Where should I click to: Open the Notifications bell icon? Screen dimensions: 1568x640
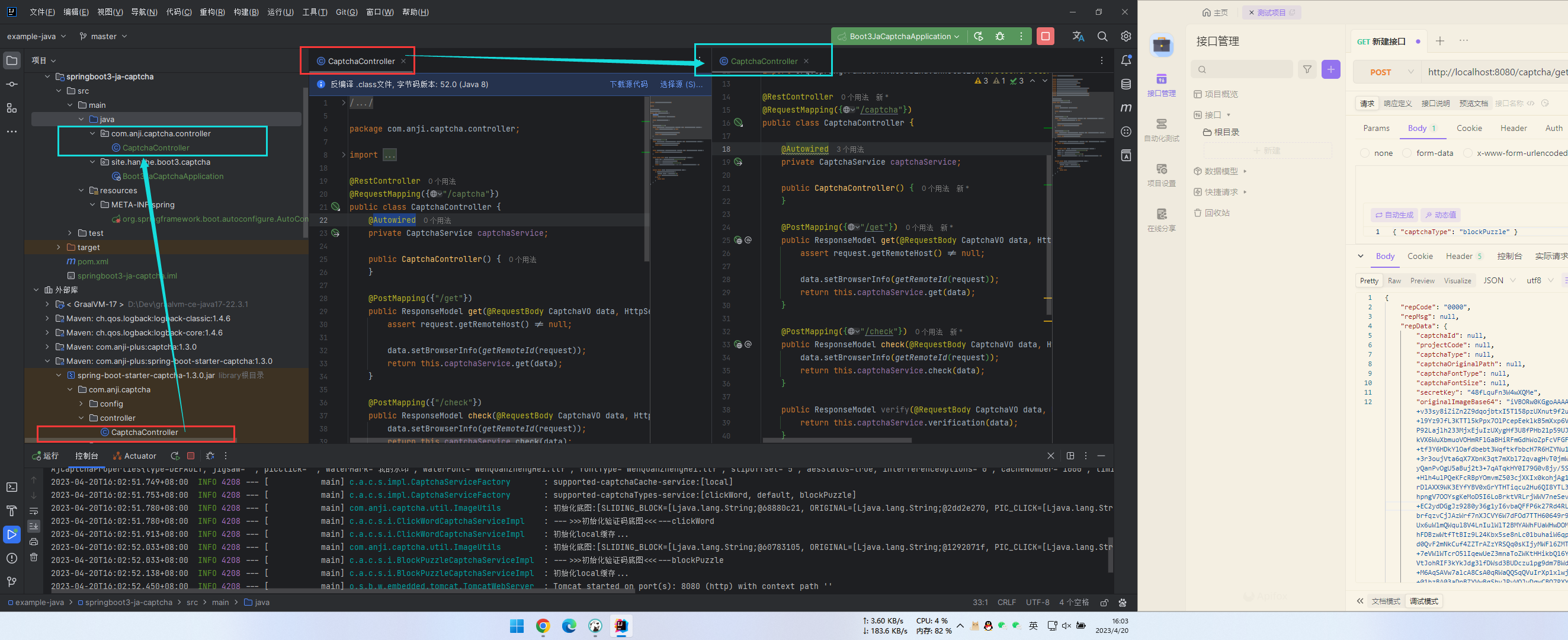pyautogui.click(x=1126, y=60)
